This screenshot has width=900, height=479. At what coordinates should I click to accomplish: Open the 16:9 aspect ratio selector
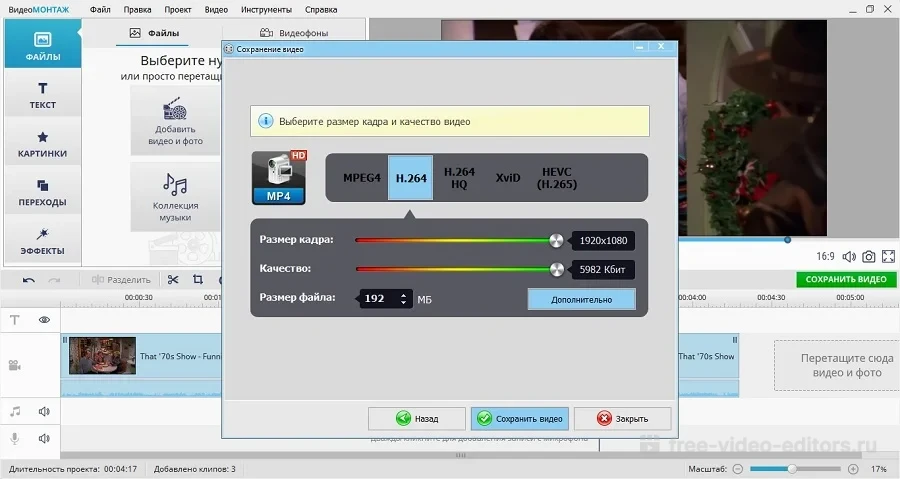tap(825, 257)
